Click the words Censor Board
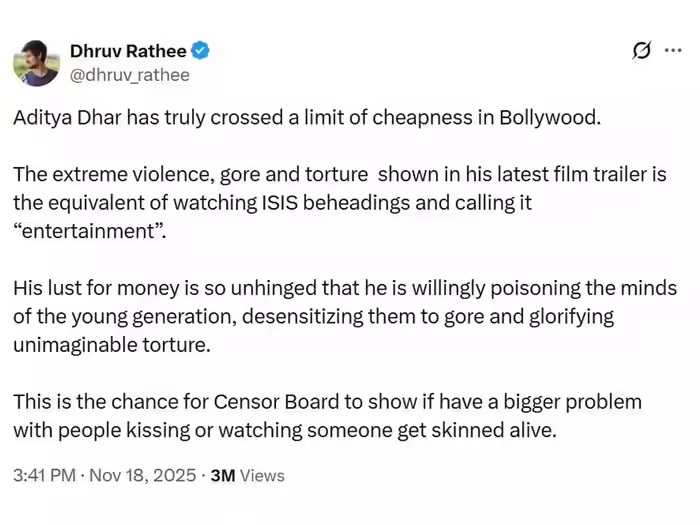700x525 pixels. (271, 402)
